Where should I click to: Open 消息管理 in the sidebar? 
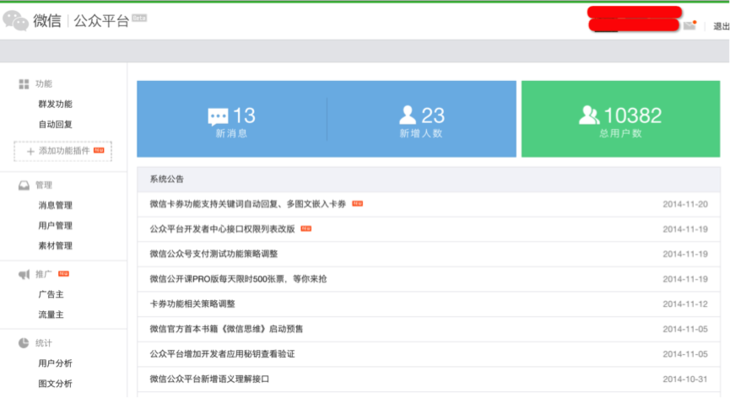tap(55, 205)
